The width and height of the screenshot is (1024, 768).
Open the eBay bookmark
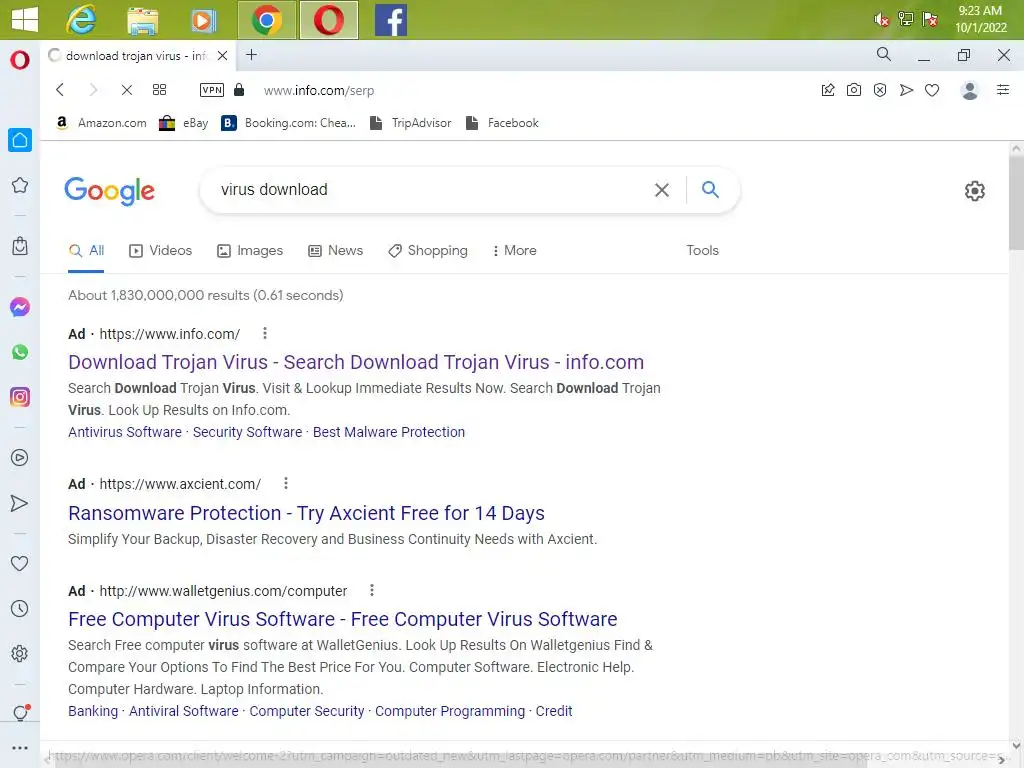[x=184, y=123]
